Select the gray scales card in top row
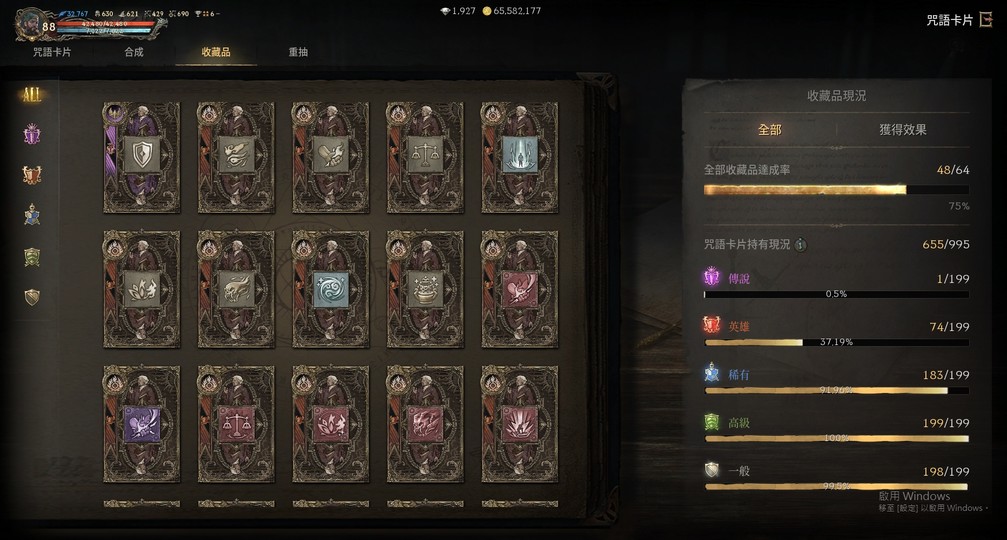The height and width of the screenshot is (540, 1007). 425,157
